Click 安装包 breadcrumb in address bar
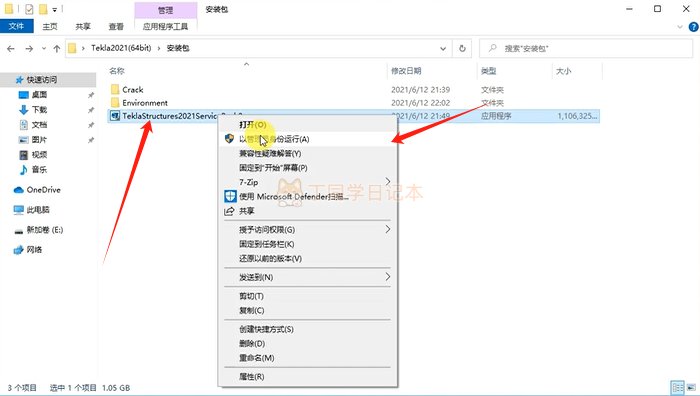700x396 pixels. (x=178, y=48)
